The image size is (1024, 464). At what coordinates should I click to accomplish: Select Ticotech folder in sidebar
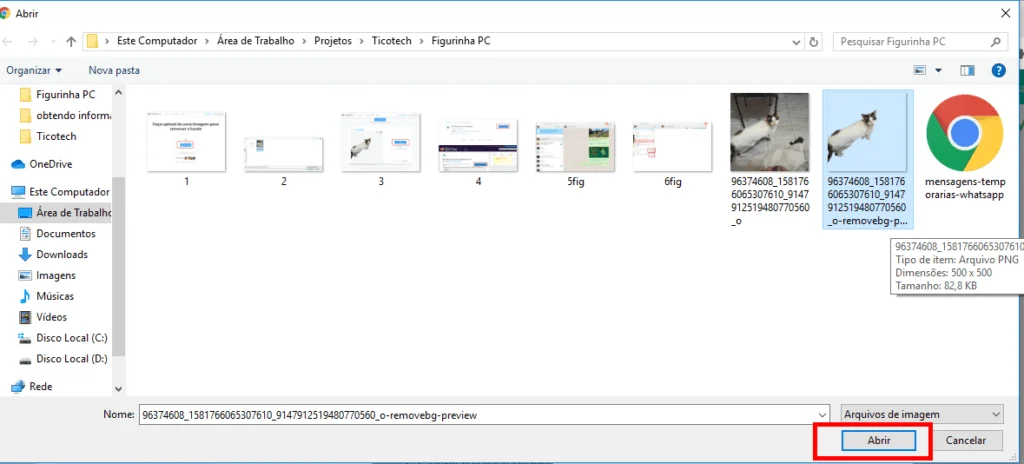[48, 137]
